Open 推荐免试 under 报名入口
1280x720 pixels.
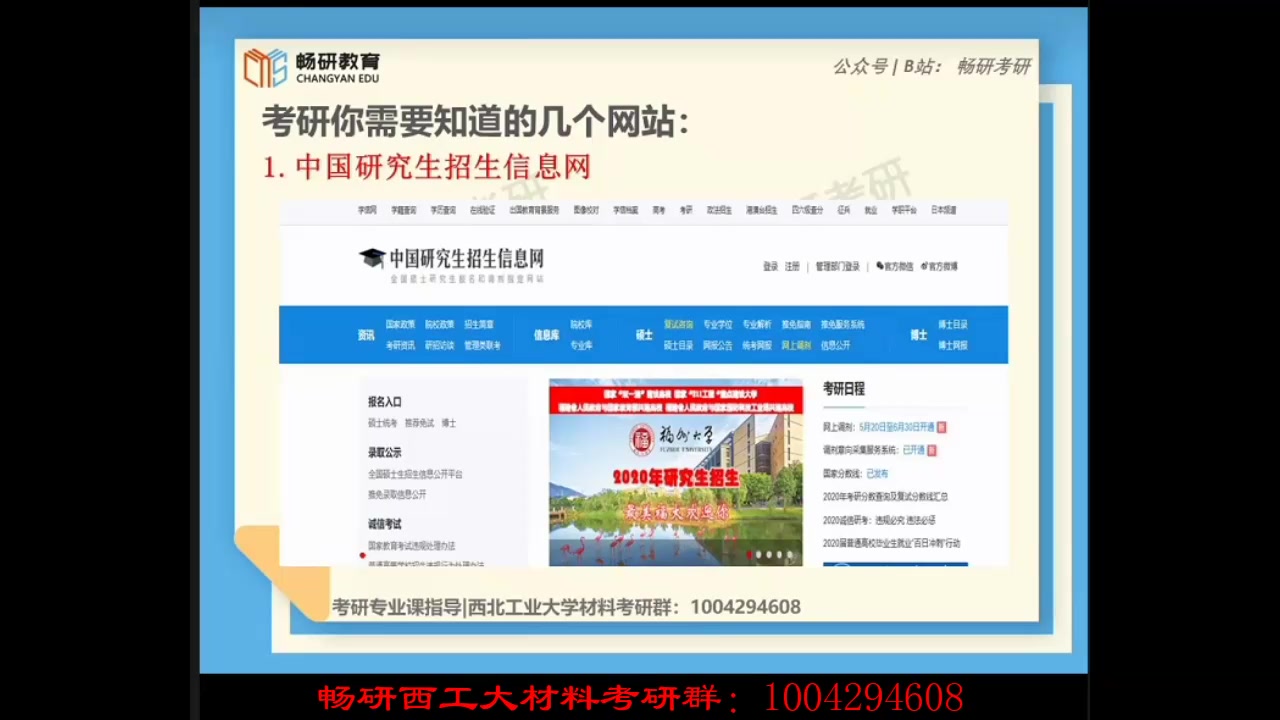[x=419, y=423]
